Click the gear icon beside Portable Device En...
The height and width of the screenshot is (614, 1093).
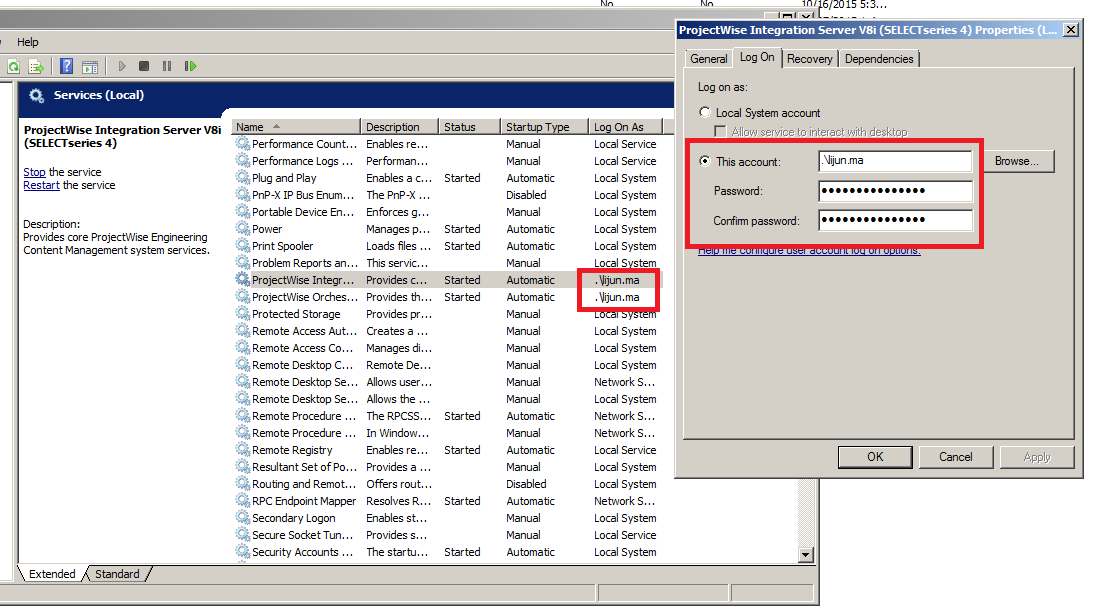(x=243, y=211)
